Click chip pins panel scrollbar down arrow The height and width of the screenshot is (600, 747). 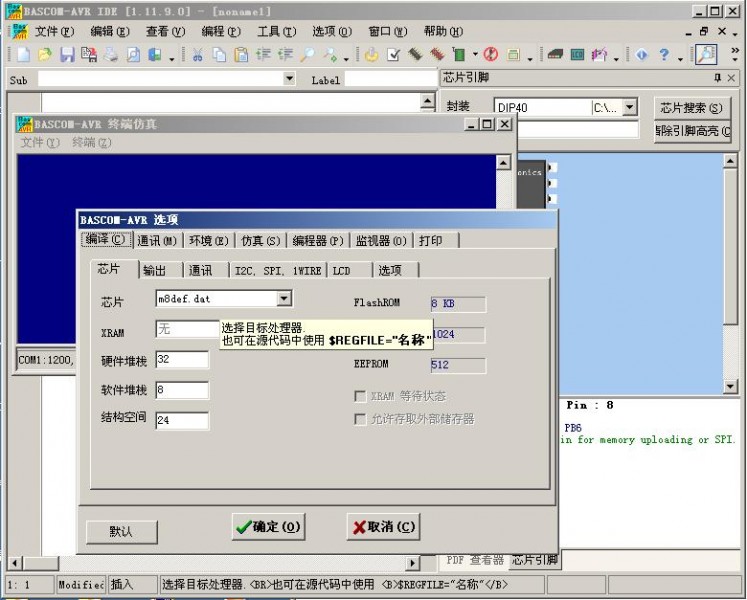(730, 386)
